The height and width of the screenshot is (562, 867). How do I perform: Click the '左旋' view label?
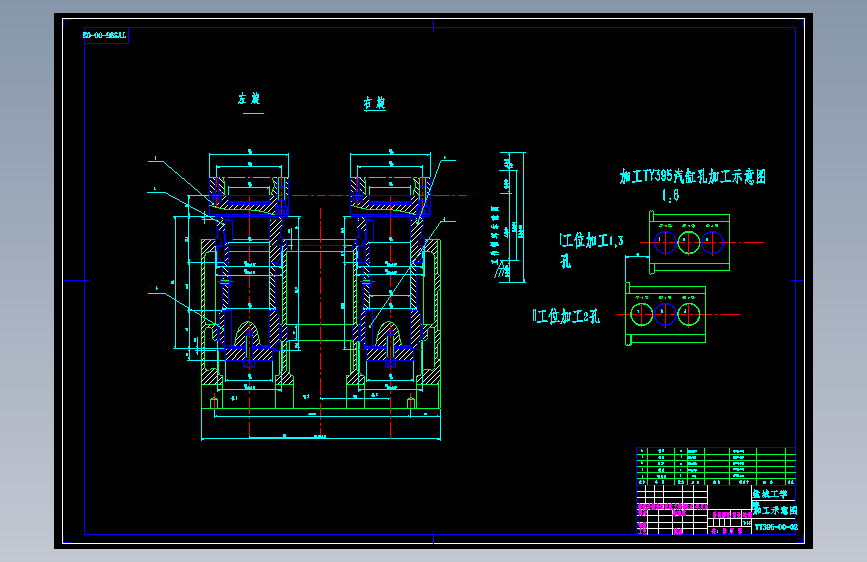click(249, 99)
